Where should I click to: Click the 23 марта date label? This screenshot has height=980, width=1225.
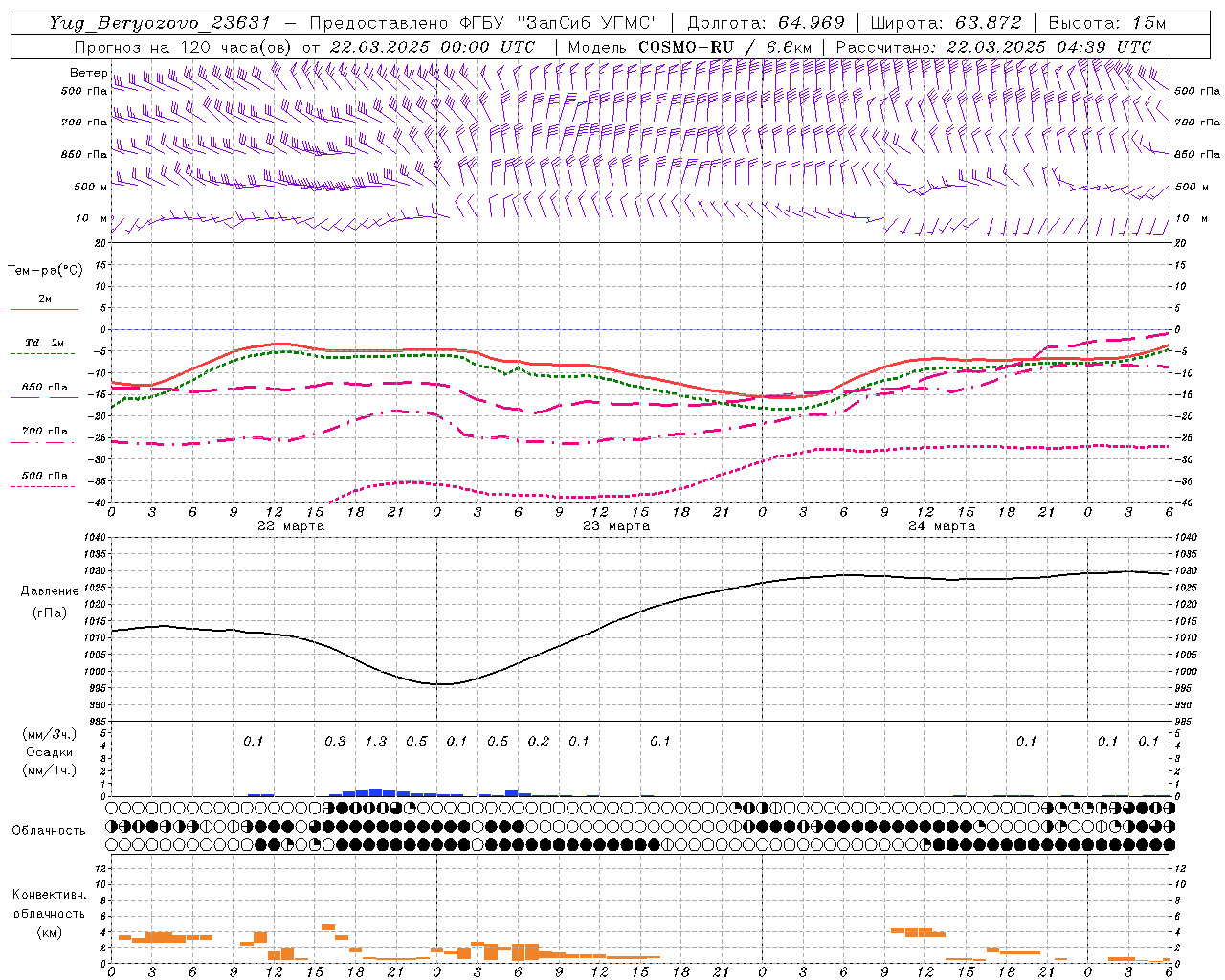pos(616,526)
